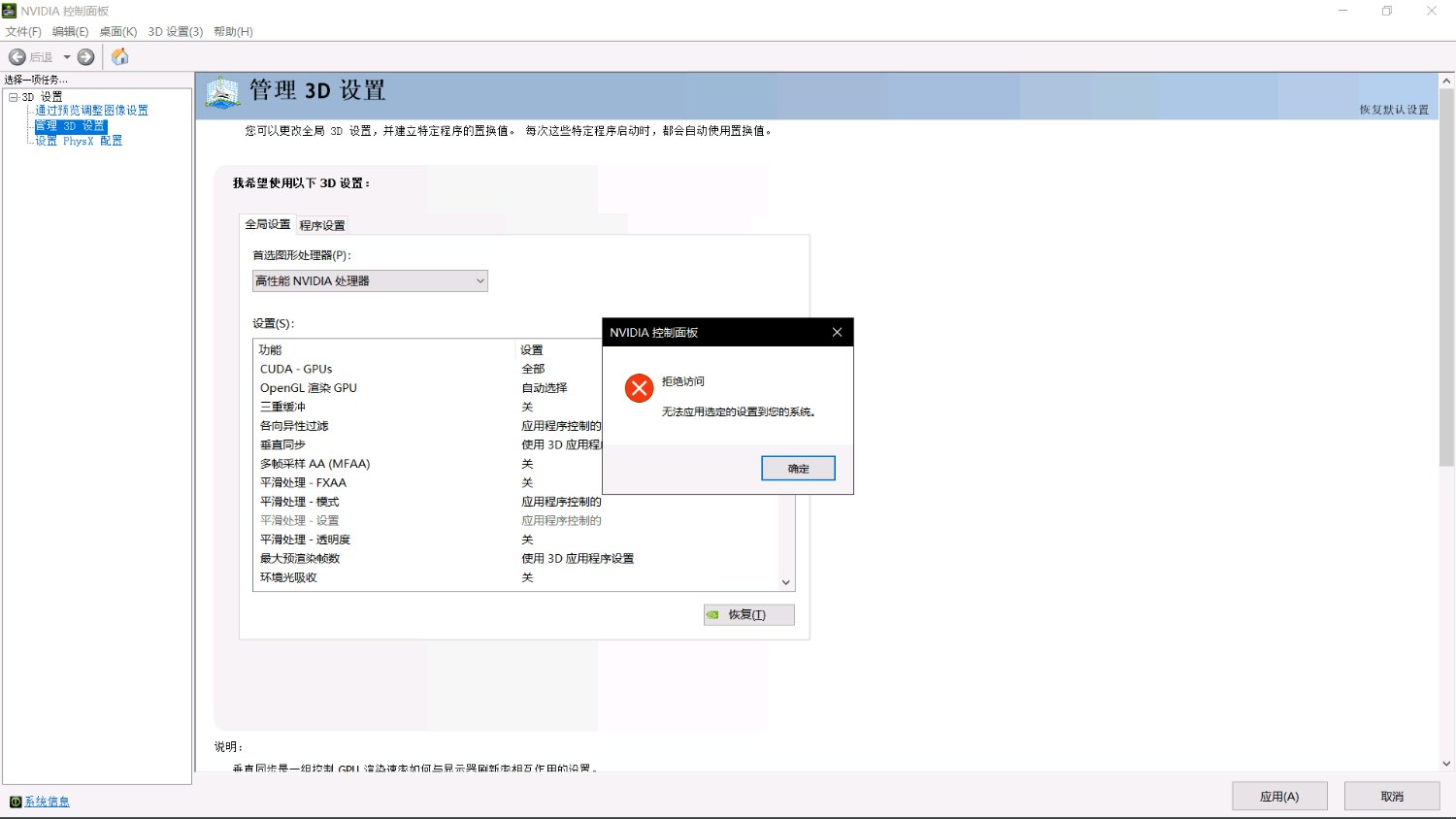The image size is (1456, 819).
Task: Restore down the NVIDIA 控制面板 window
Action: [x=1387, y=11]
